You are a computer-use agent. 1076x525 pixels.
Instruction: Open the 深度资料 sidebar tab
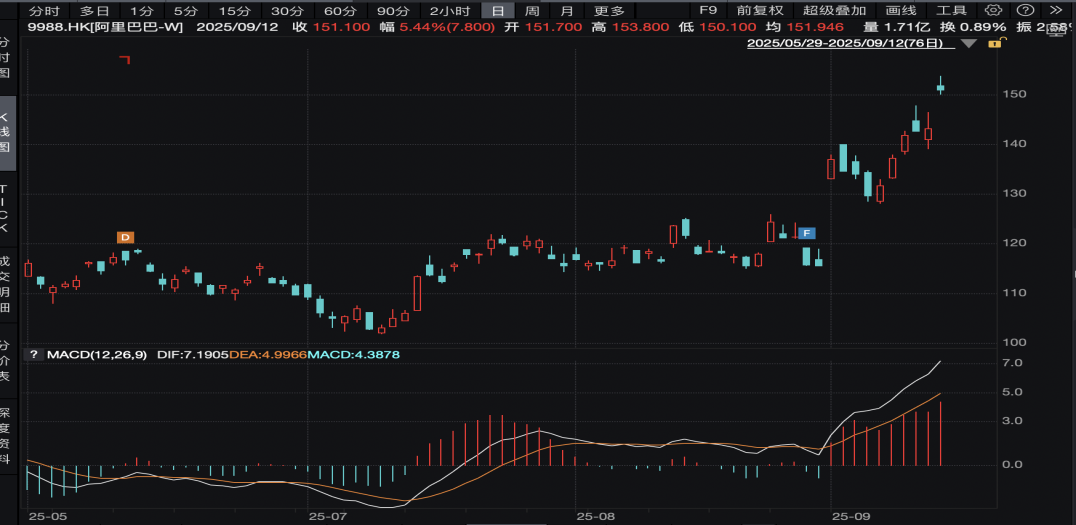click(4, 436)
